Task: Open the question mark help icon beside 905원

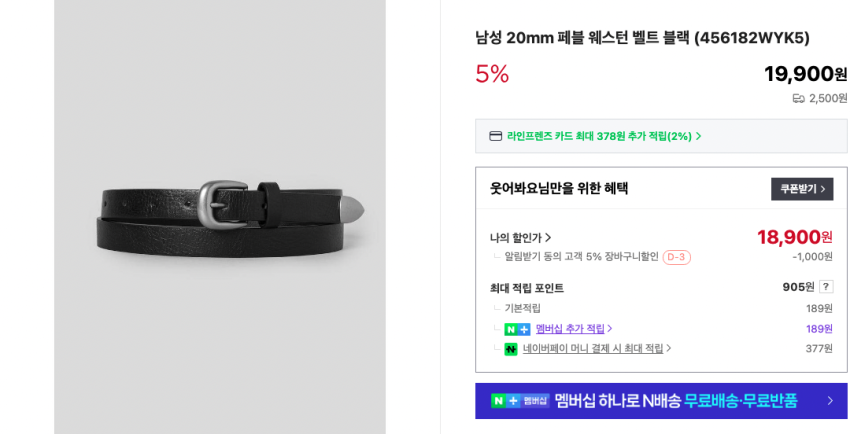Action: [x=826, y=287]
